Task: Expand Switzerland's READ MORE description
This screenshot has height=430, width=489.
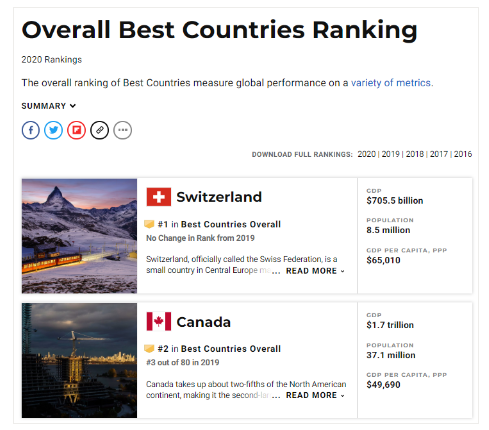Action: pos(315,271)
